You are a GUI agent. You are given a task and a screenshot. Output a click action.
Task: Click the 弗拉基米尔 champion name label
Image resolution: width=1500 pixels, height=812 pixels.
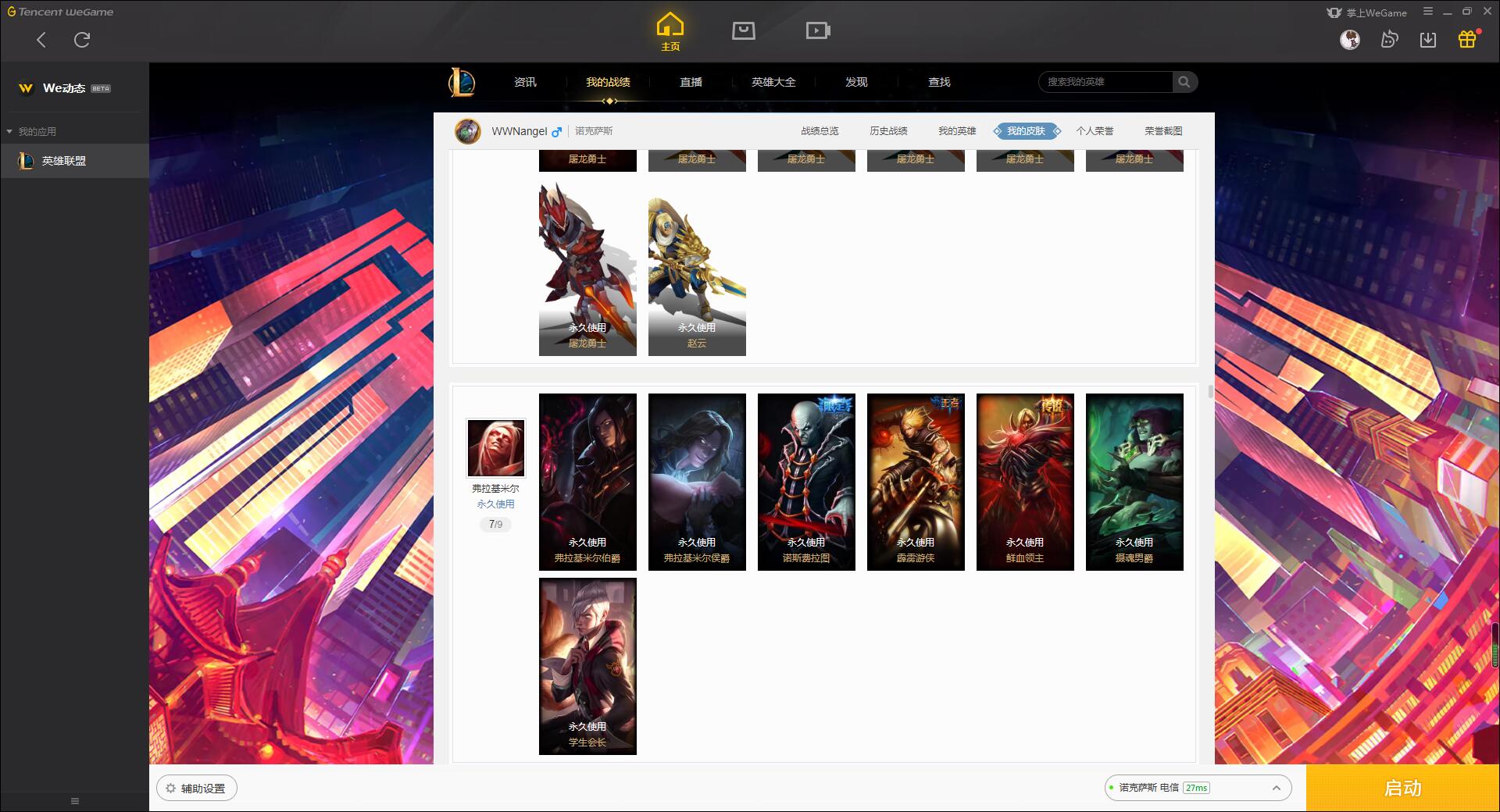(x=495, y=489)
